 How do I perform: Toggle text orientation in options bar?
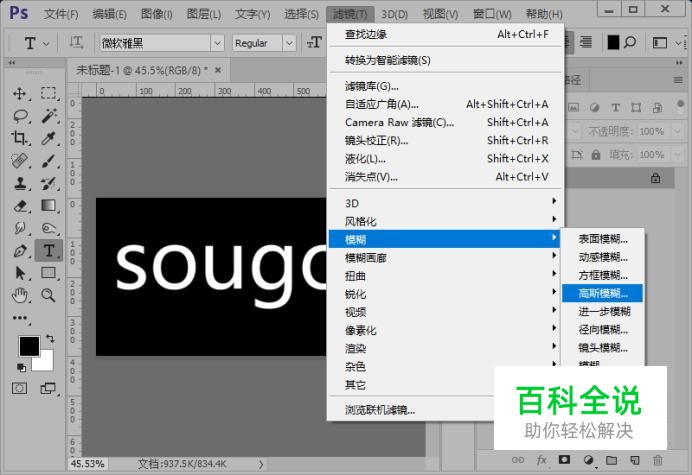pos(76,42)
